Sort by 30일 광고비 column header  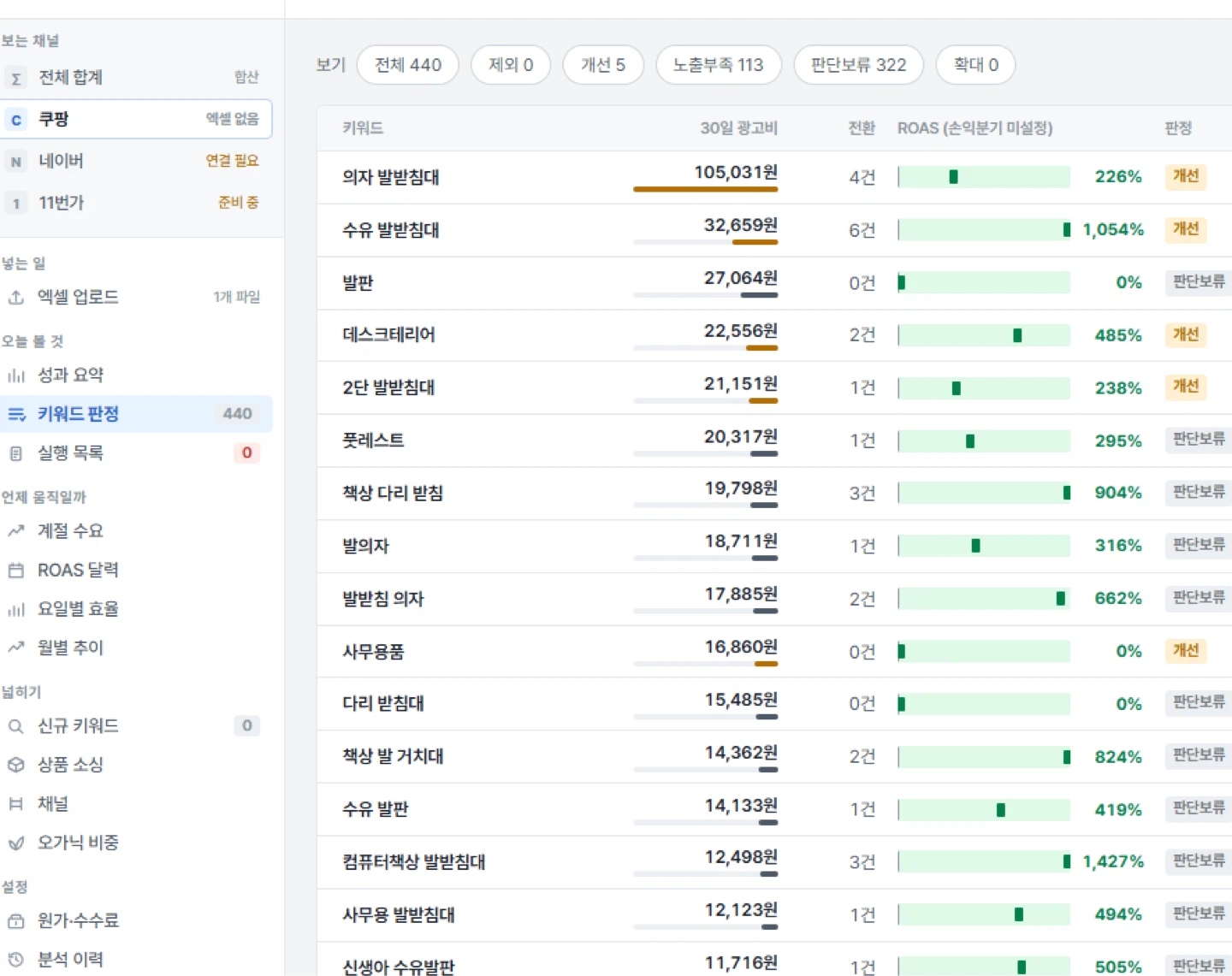(738, 128)
